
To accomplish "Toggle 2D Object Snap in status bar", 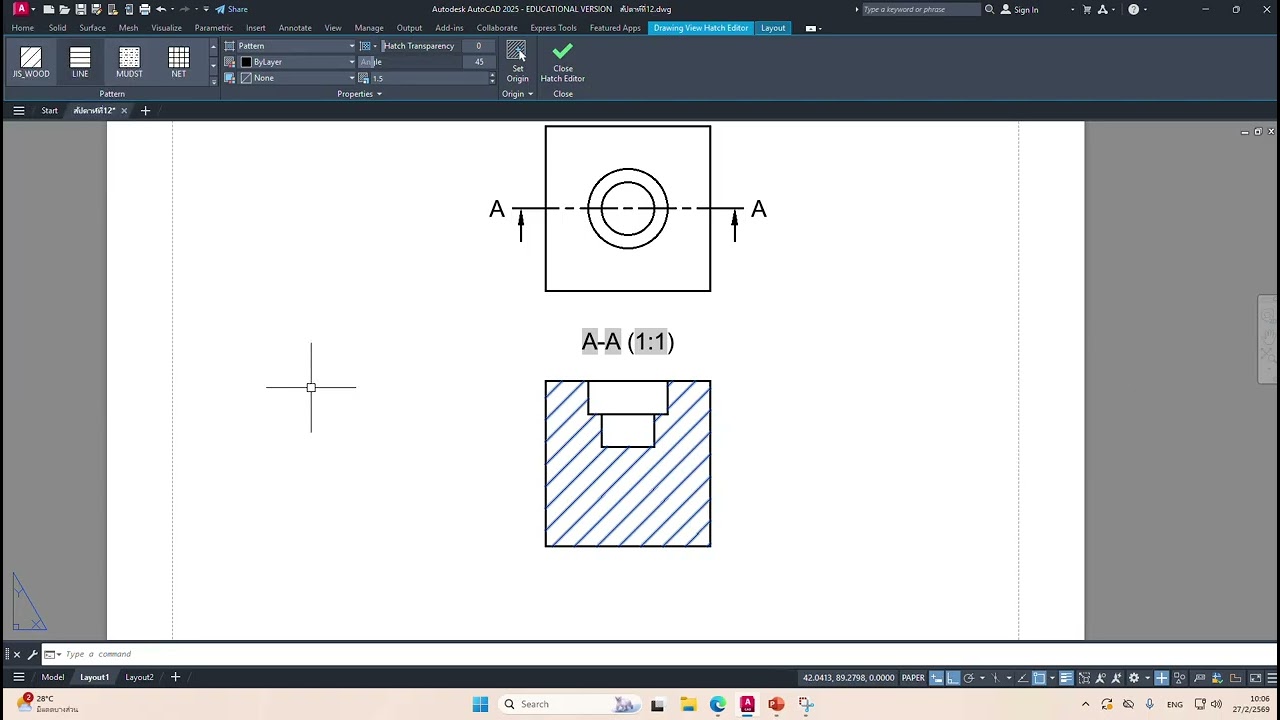I will click(1039, 678).
